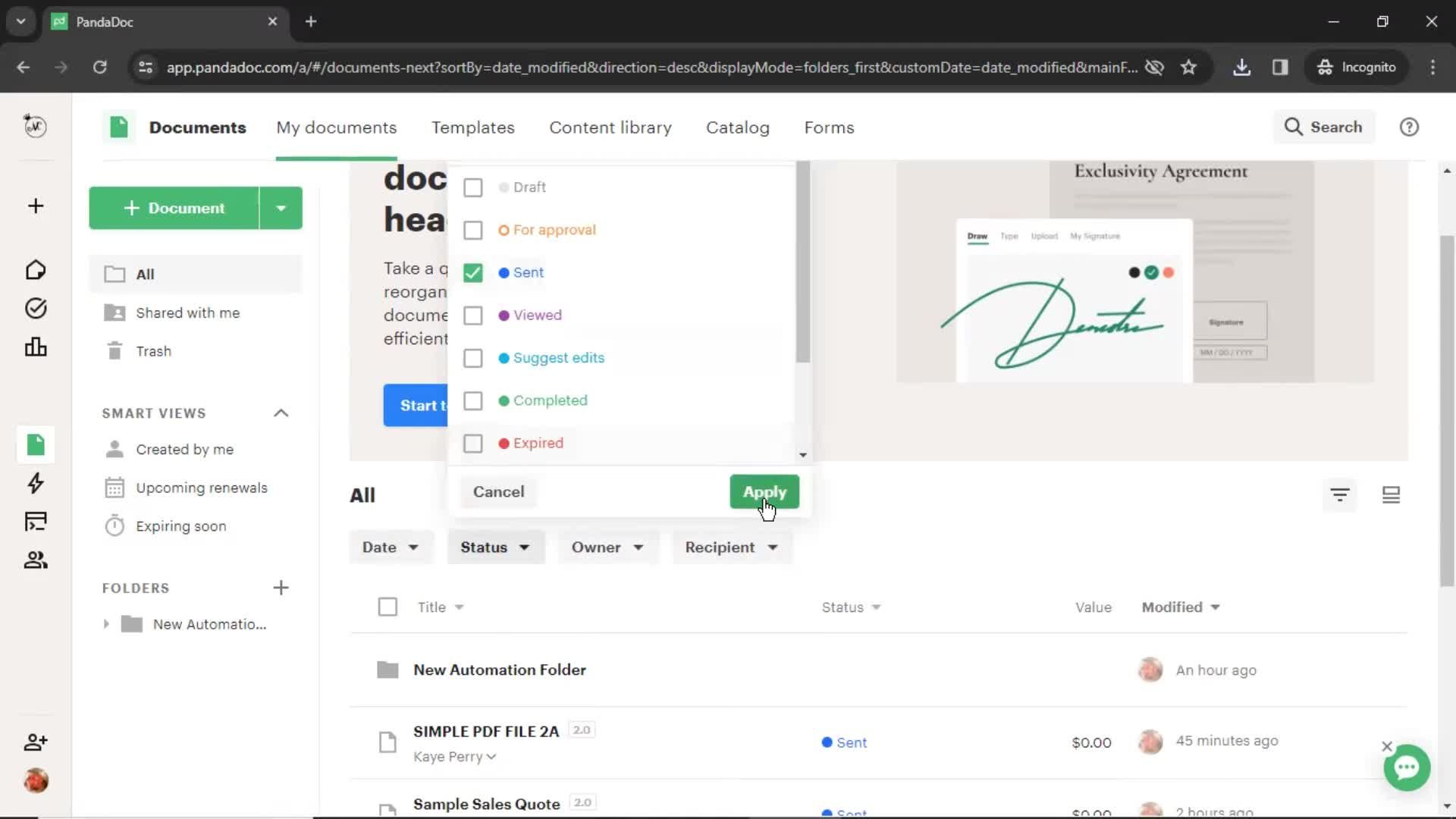The width and height of the screenshot is (1456, 819).
Task: Enable the Completed status checkbox
Action: (x=473, y=400)
